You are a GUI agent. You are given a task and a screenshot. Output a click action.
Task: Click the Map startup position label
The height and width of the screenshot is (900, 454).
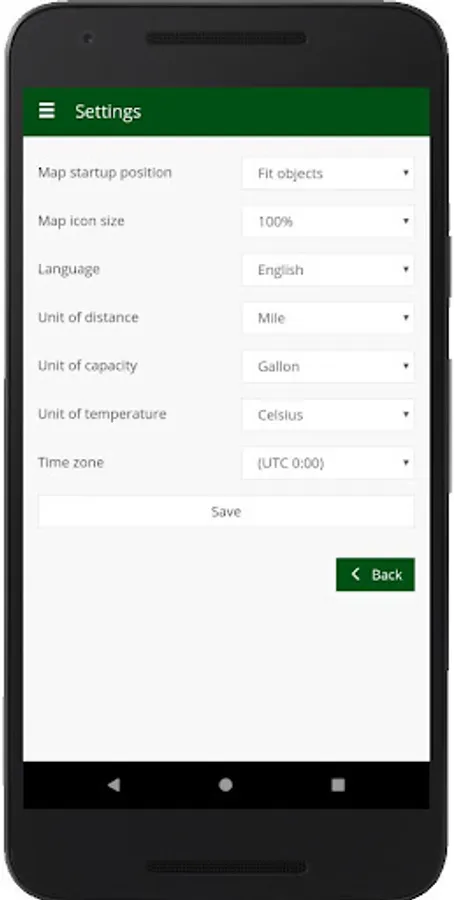click(104, 173)
